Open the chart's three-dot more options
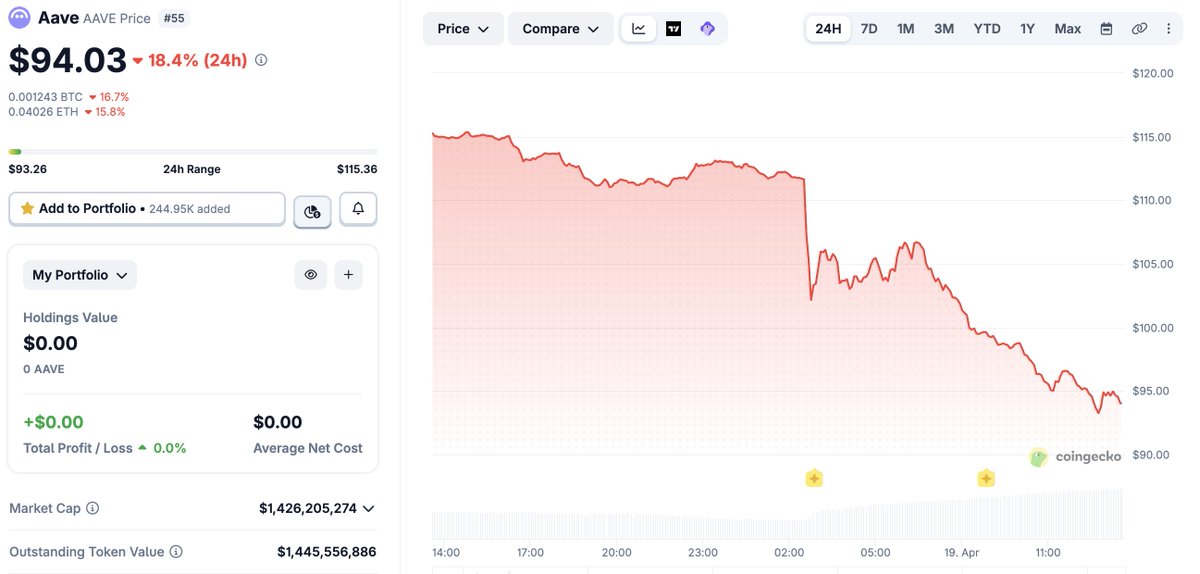Viewport: 1200px width, 574px height. click(x=1168, y=29)
